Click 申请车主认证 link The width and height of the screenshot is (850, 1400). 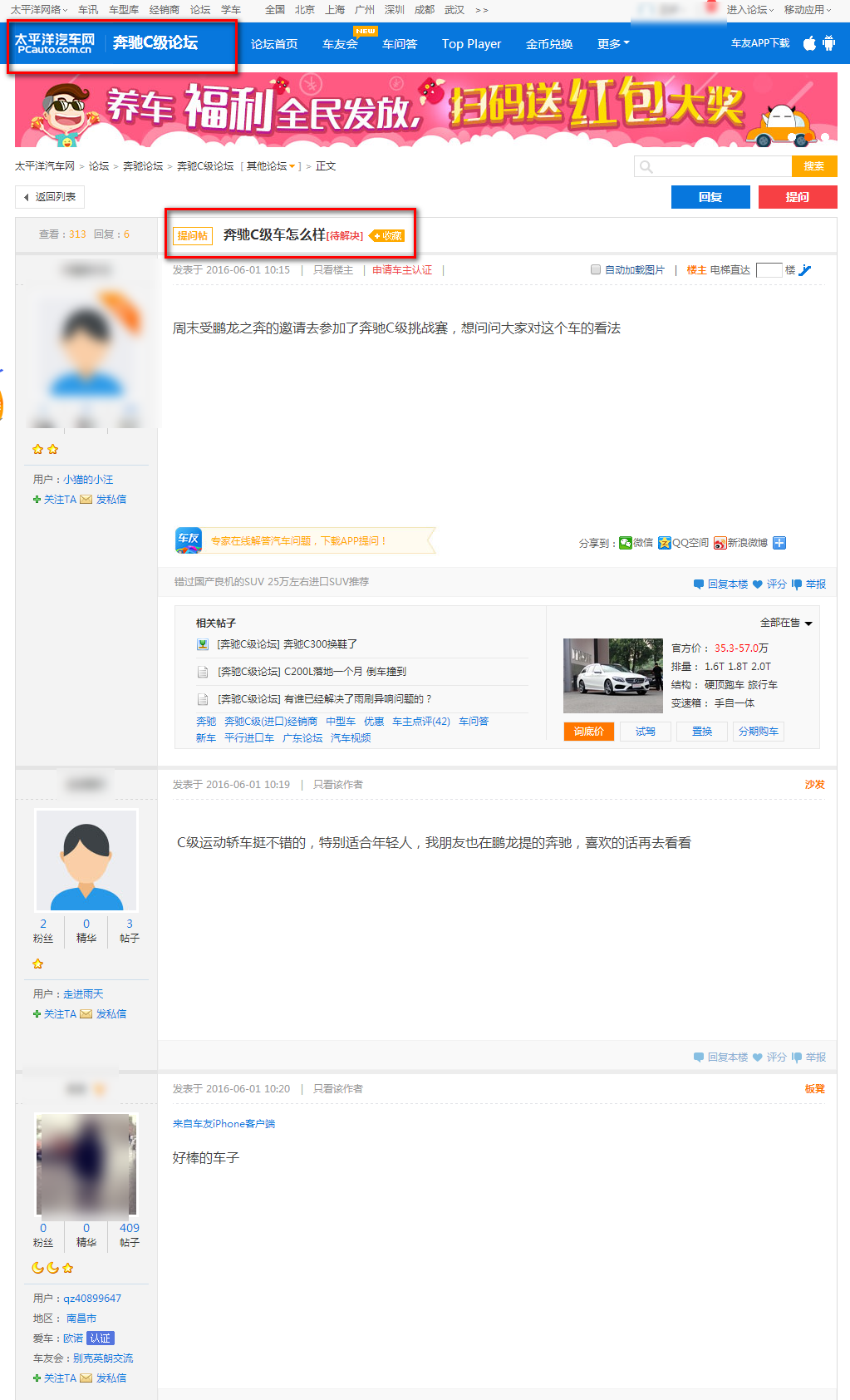(402, 270)
